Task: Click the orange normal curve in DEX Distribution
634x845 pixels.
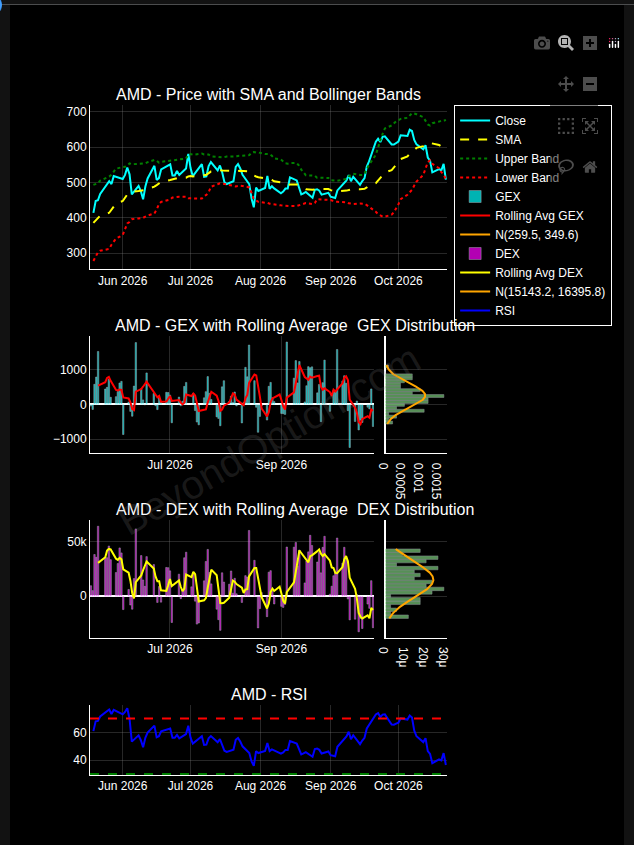Action: coord(432,580)
